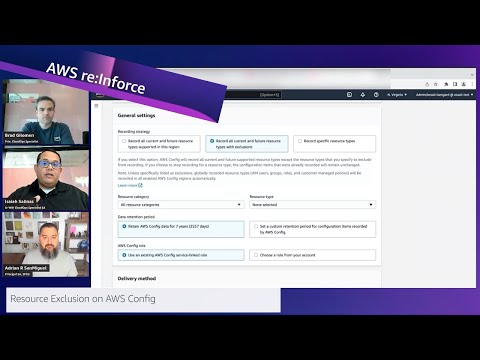Click the Data retention period label

tap(136, 217)
